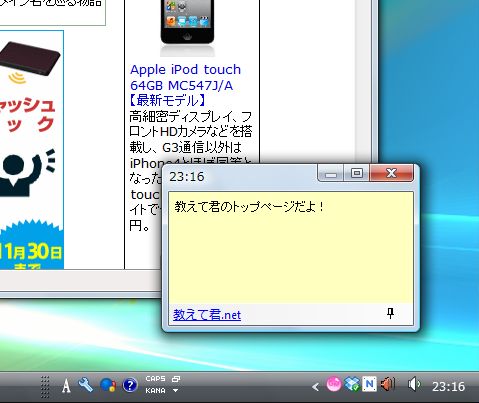Screen dimensions: 479x403
Task: Minimize the 23:16 sticky note window
Action: 331,174
